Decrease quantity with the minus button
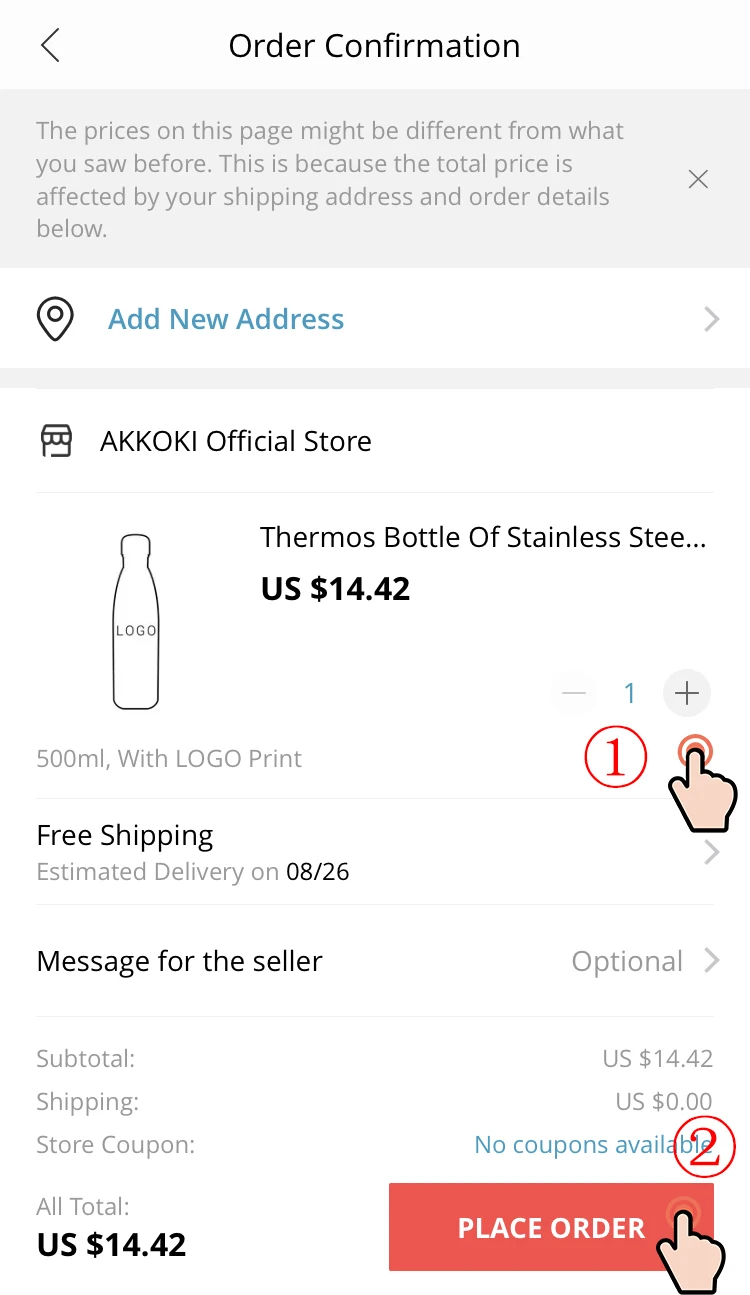 click(574, 693)
